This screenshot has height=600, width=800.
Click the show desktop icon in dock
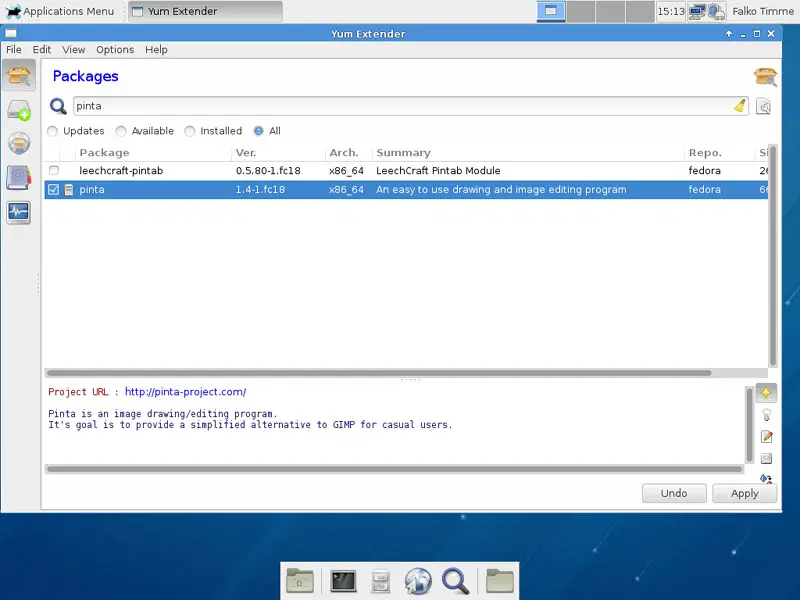pos(299,581)
